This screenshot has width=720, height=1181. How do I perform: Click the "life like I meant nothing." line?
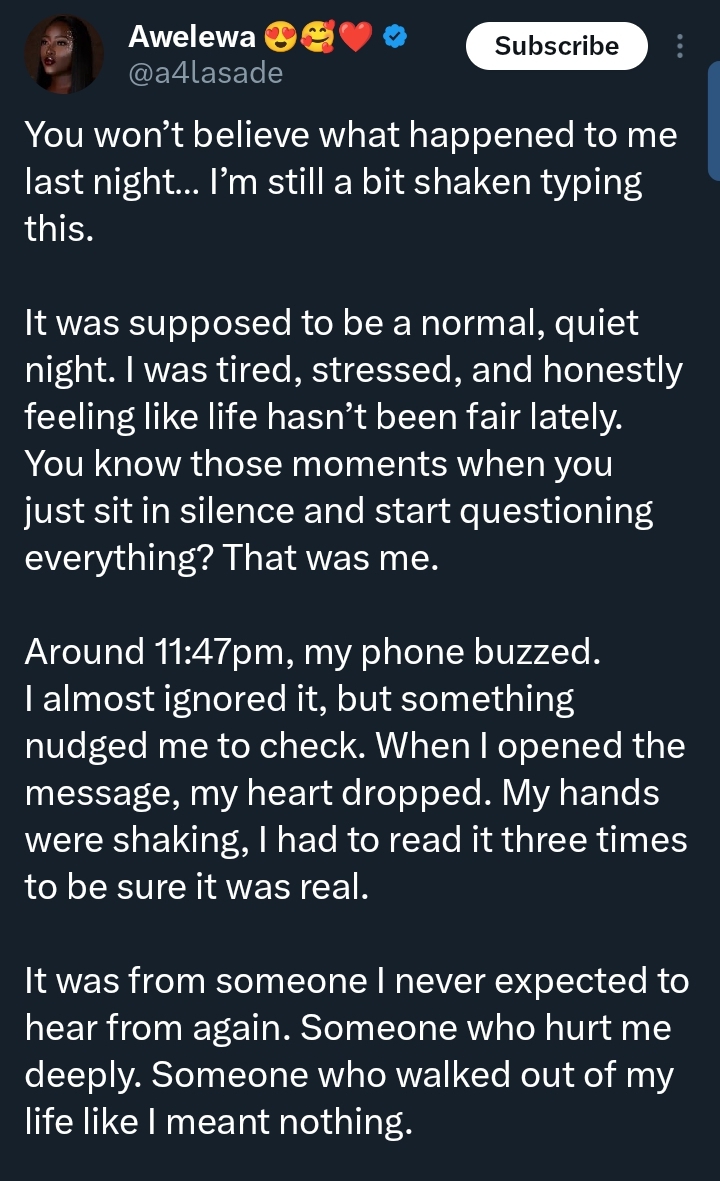coord(218,1123)
